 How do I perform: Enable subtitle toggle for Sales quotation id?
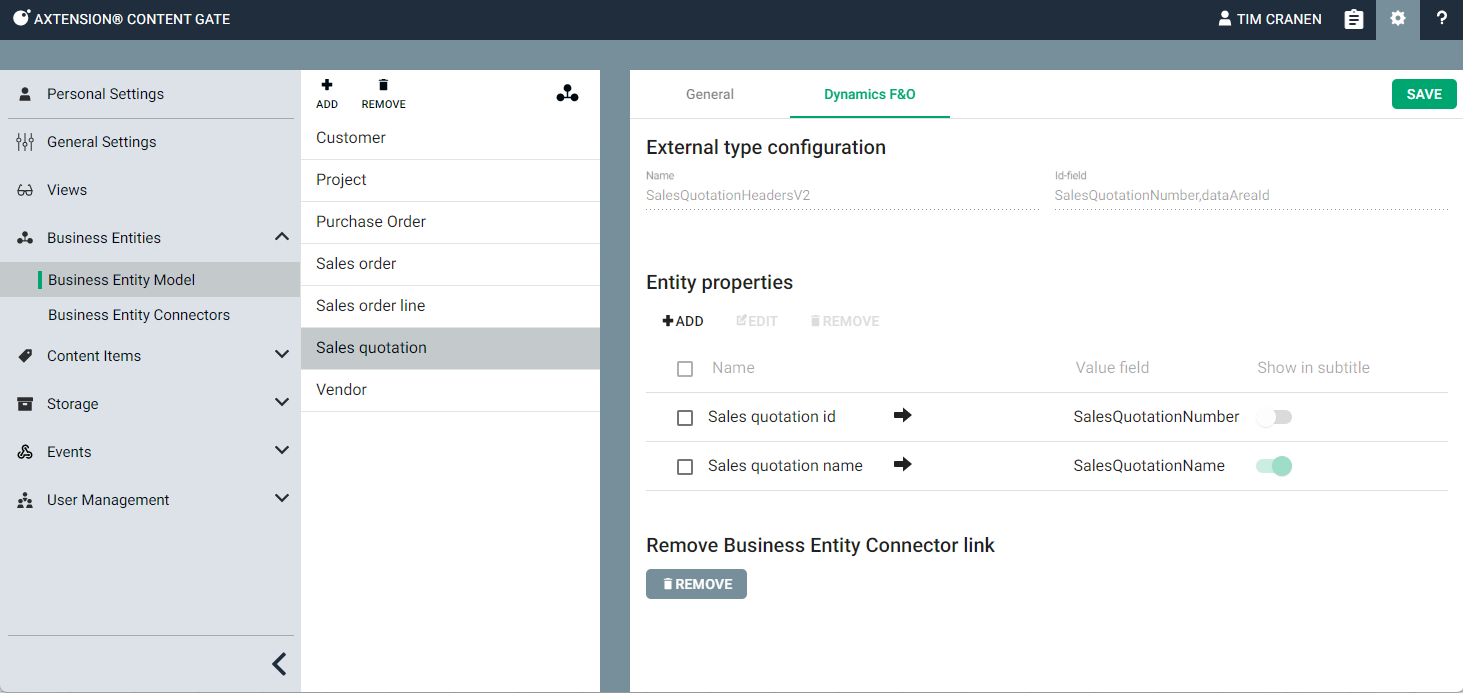click(1274, 417)
